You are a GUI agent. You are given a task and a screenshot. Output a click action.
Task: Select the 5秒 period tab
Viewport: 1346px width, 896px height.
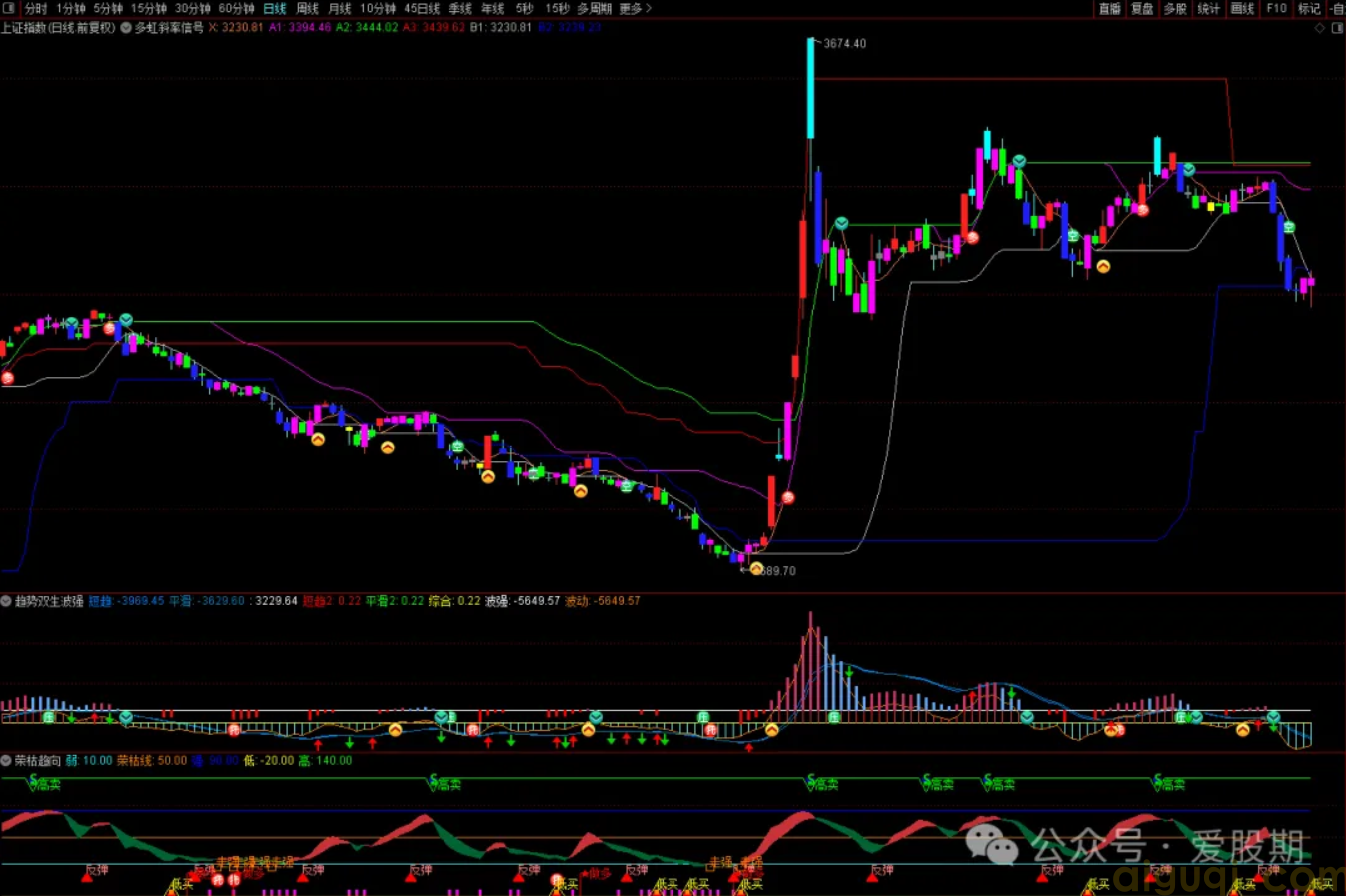(525, 8)
